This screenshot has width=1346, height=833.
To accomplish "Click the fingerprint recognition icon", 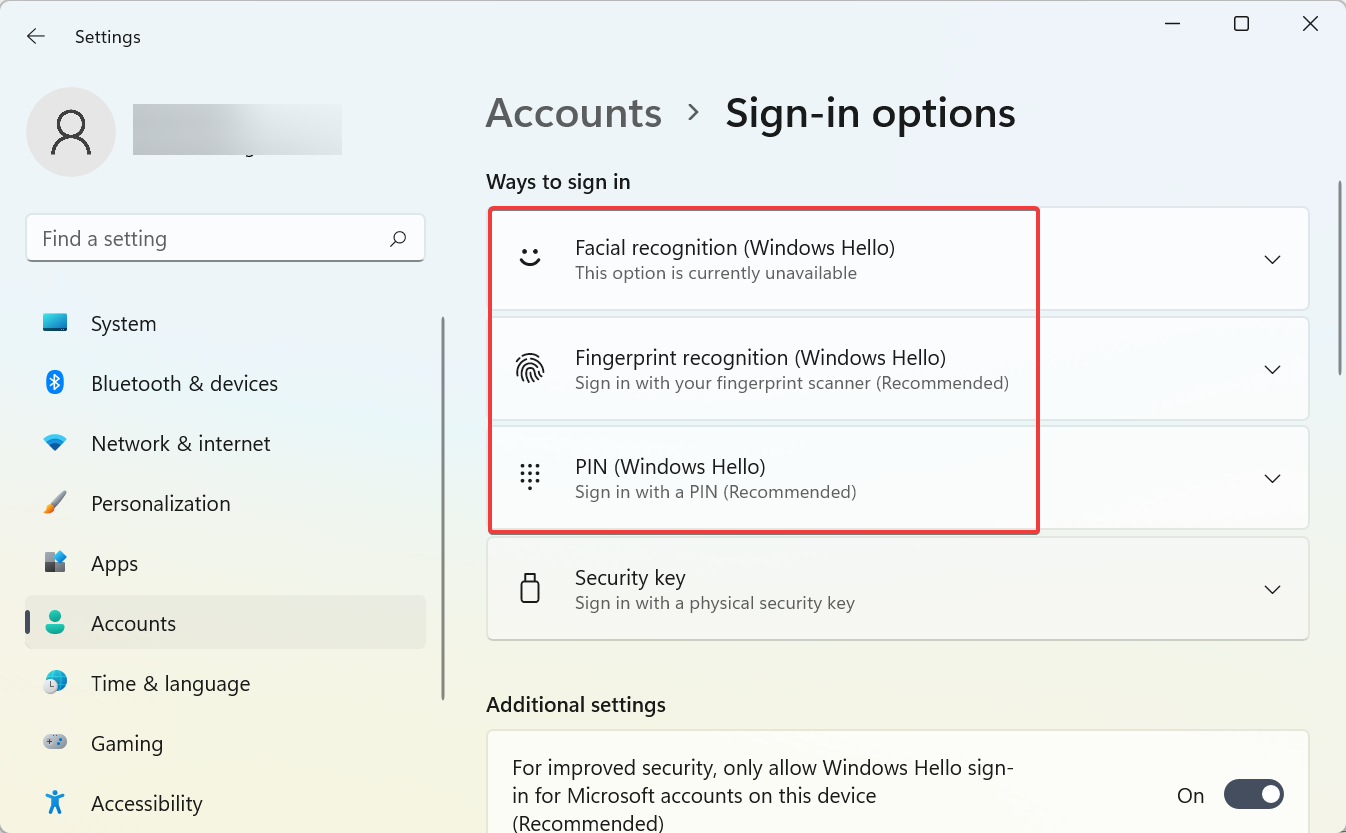I will [x=530, y=369].
